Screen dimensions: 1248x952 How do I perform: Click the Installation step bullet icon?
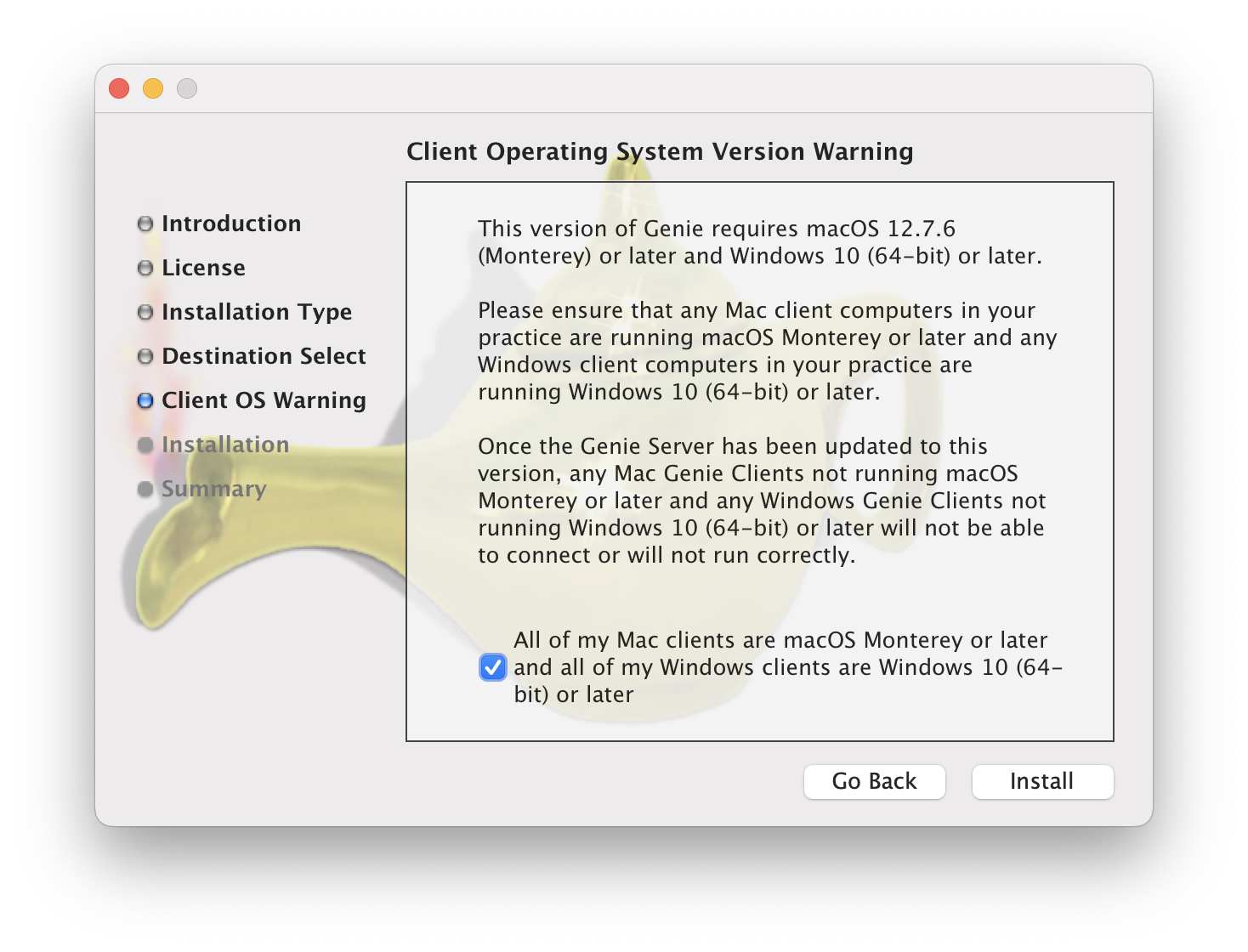(x=145, y=444)
